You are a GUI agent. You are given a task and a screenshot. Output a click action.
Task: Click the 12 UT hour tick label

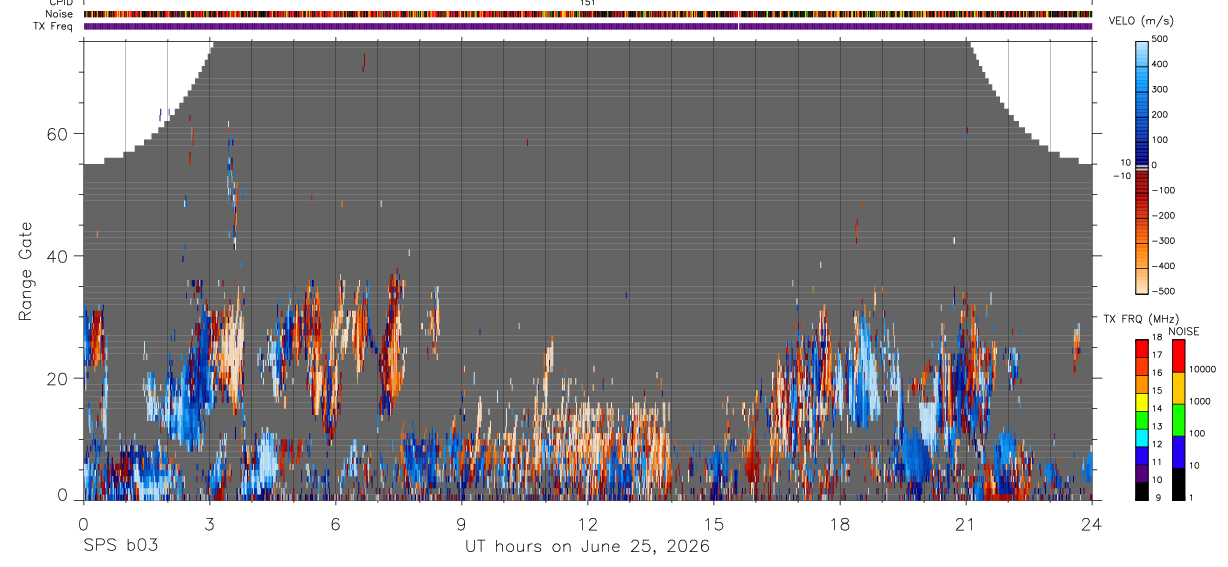point(587,523)
